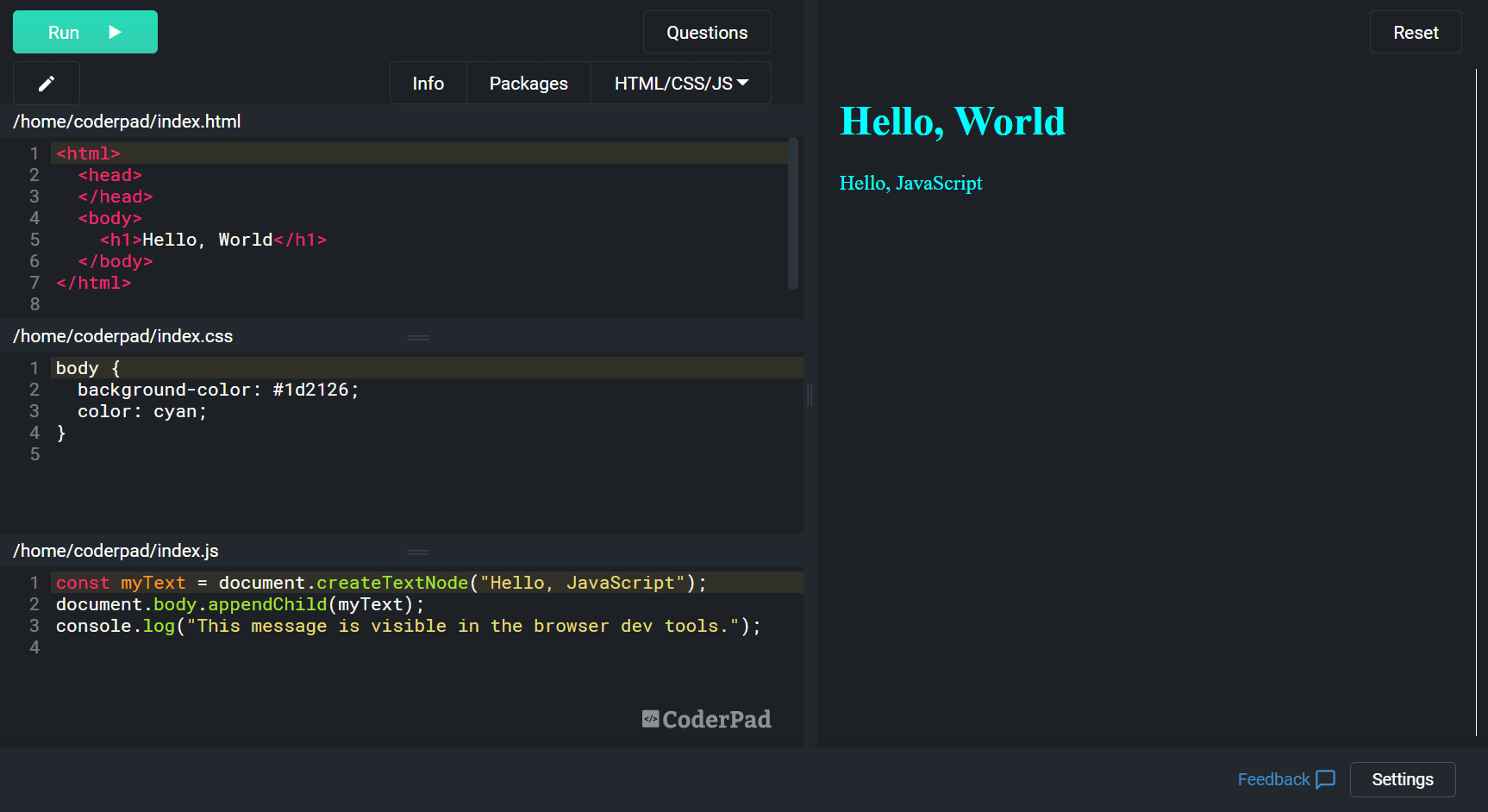Expand the HTML/CSS/JS language dropdown

(681, 84)
